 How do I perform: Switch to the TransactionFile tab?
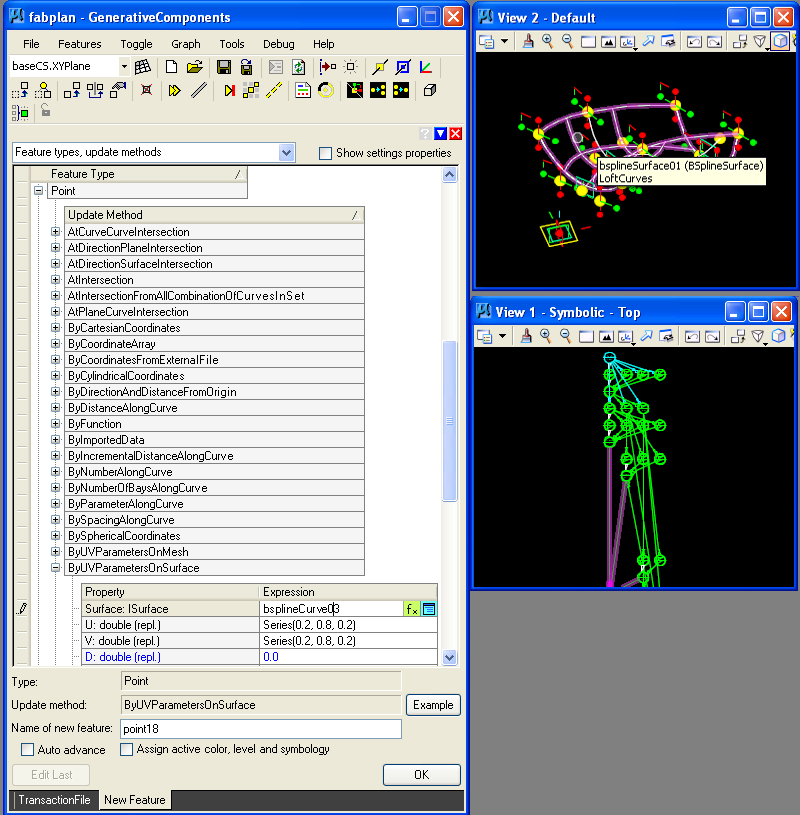pos(54,799)
